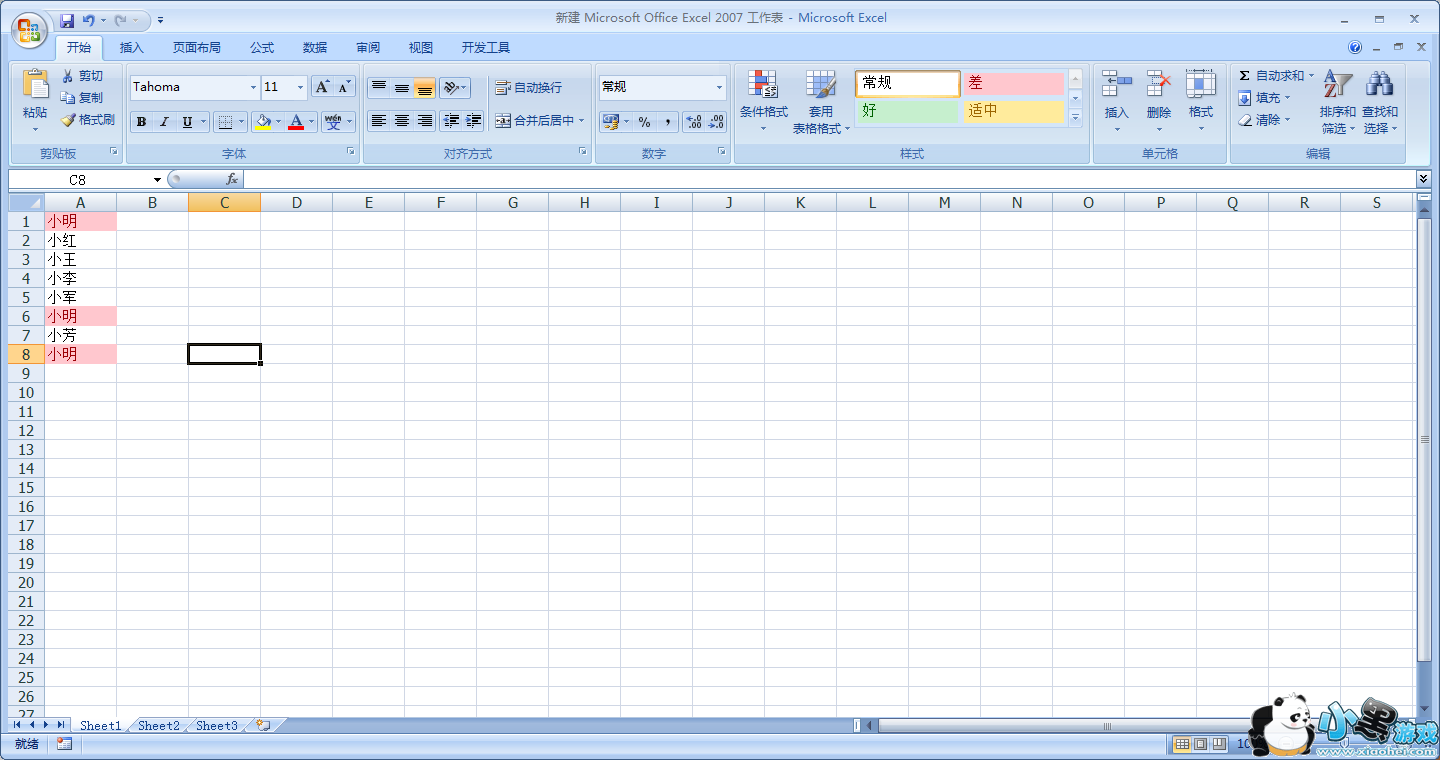Image resolution: width=1440 pixels, height=760 pixels.
Task: Click the Insert Function fx icon
Action: [232, 179]
